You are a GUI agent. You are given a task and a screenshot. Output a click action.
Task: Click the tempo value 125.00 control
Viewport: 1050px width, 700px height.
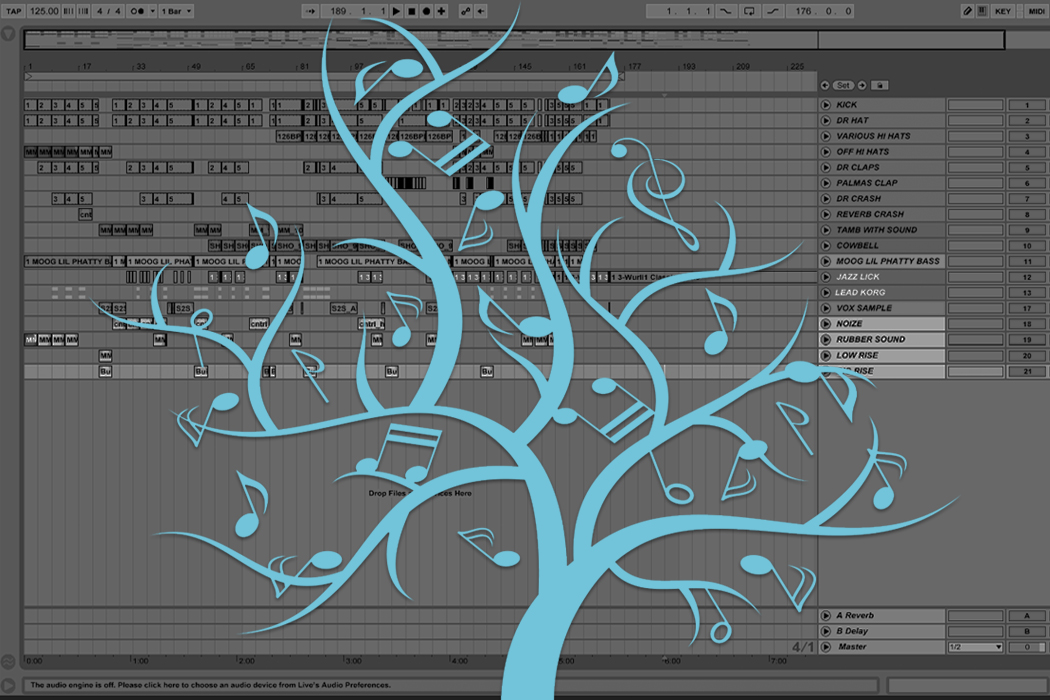click(x=45, y=11)
